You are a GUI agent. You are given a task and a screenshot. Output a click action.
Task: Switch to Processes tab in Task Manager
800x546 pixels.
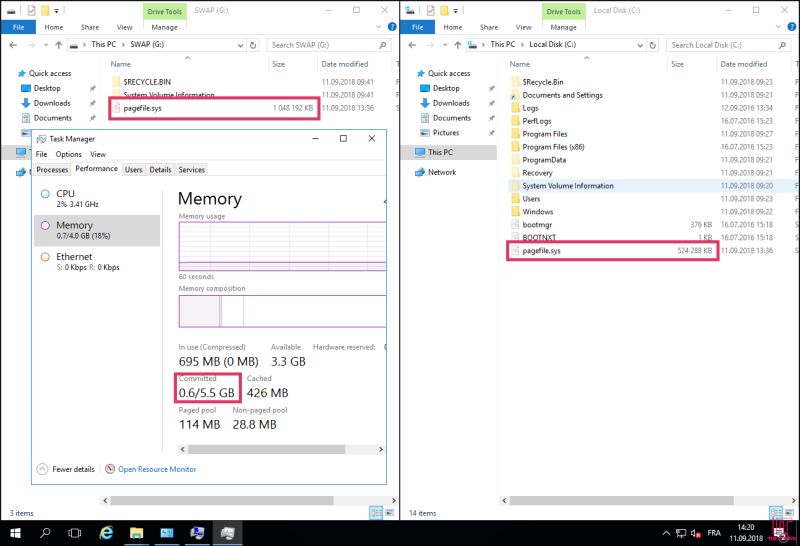pyautogui.click(x=52, y=169)
